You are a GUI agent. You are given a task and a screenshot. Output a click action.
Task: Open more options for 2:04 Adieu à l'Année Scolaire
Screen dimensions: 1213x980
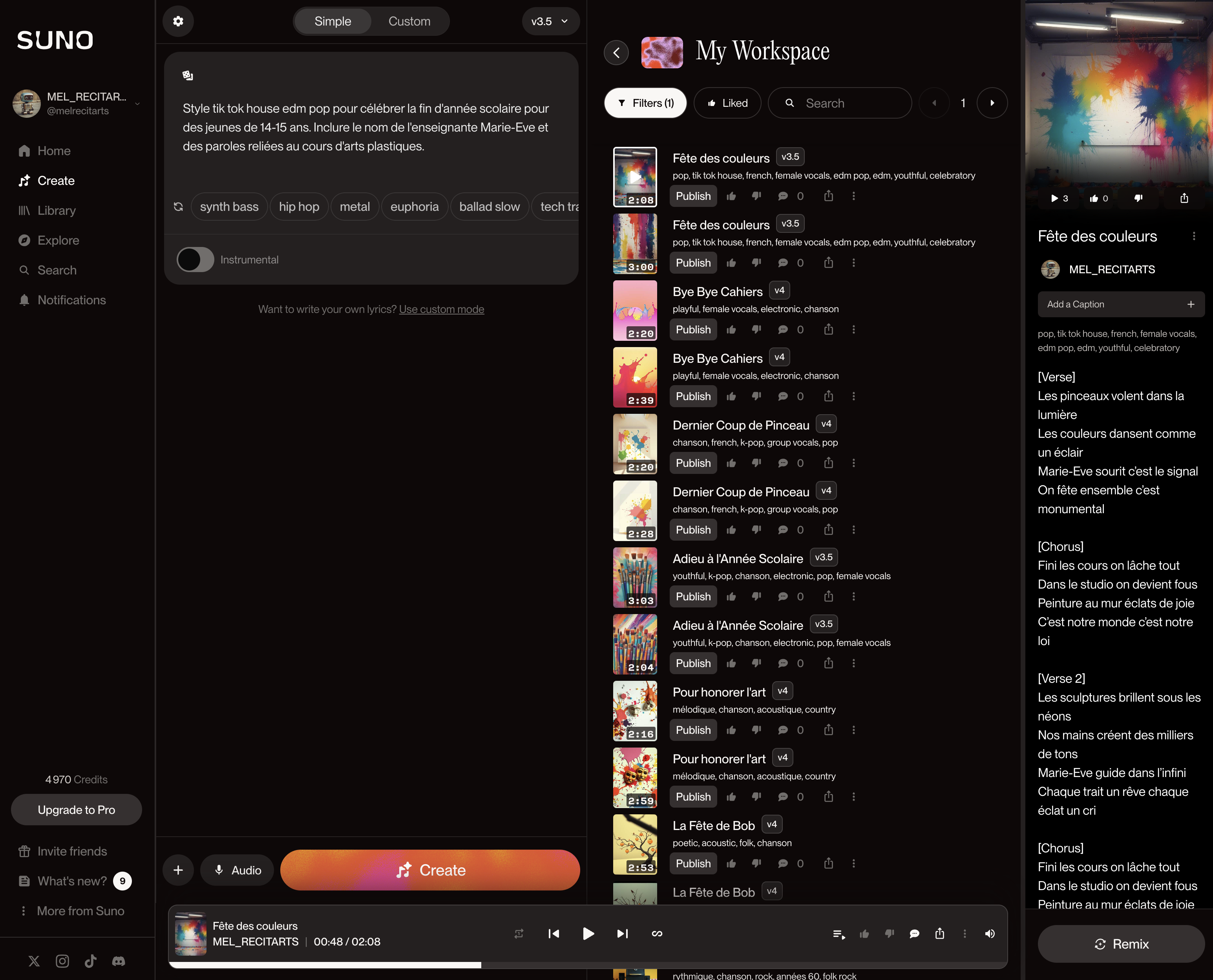(853, 663)
